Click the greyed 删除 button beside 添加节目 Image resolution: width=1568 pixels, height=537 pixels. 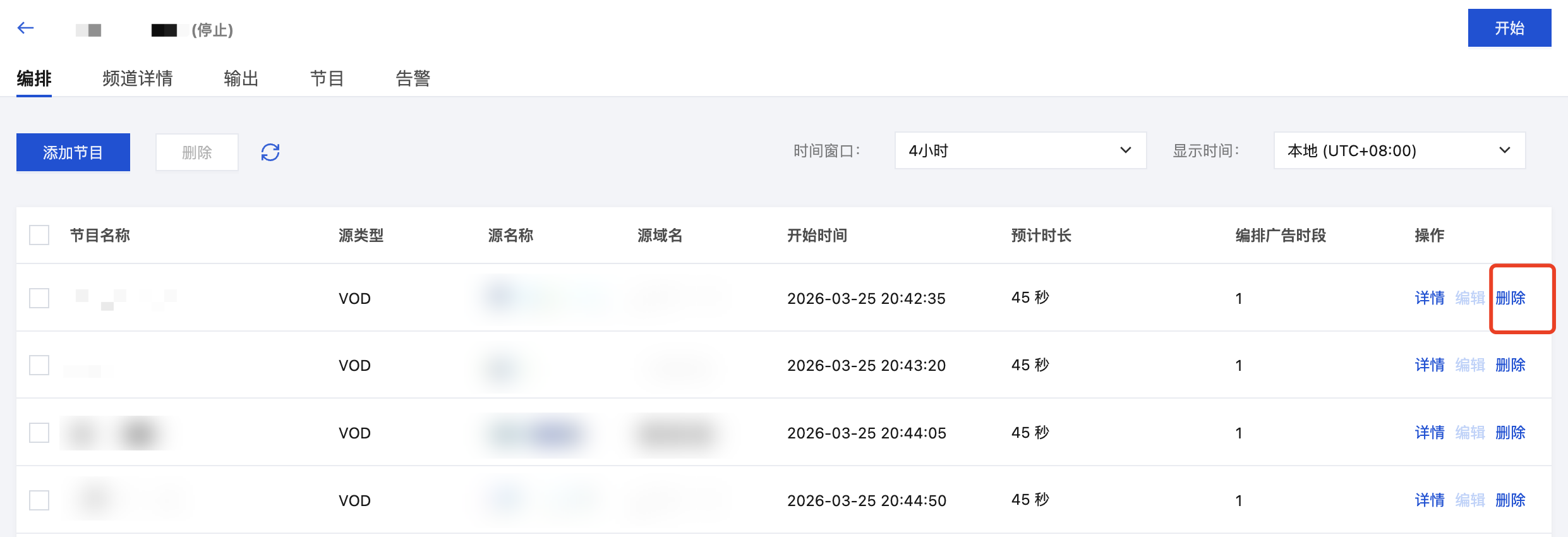(197, 152)
